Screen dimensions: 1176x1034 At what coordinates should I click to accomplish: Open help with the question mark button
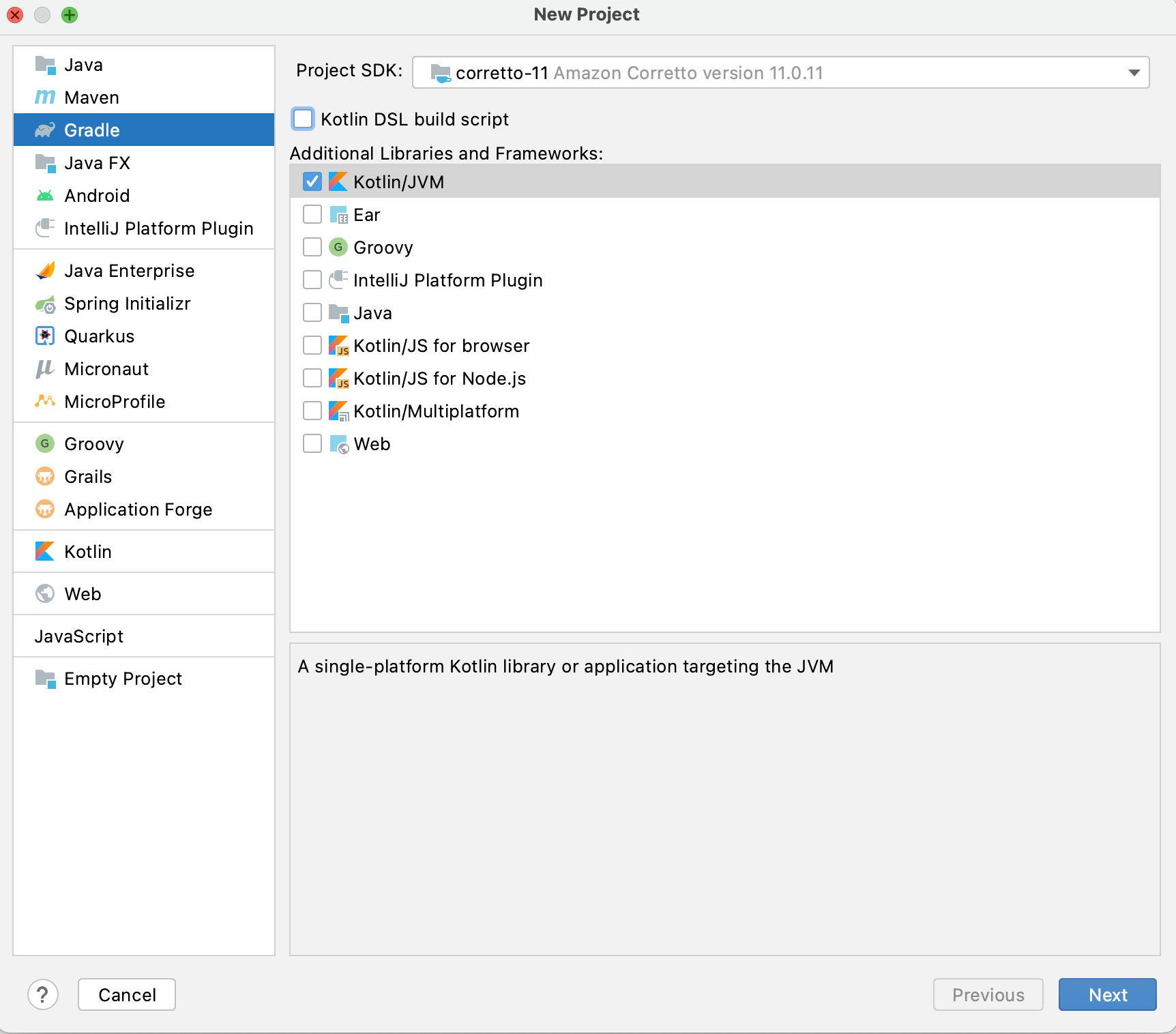43,994
